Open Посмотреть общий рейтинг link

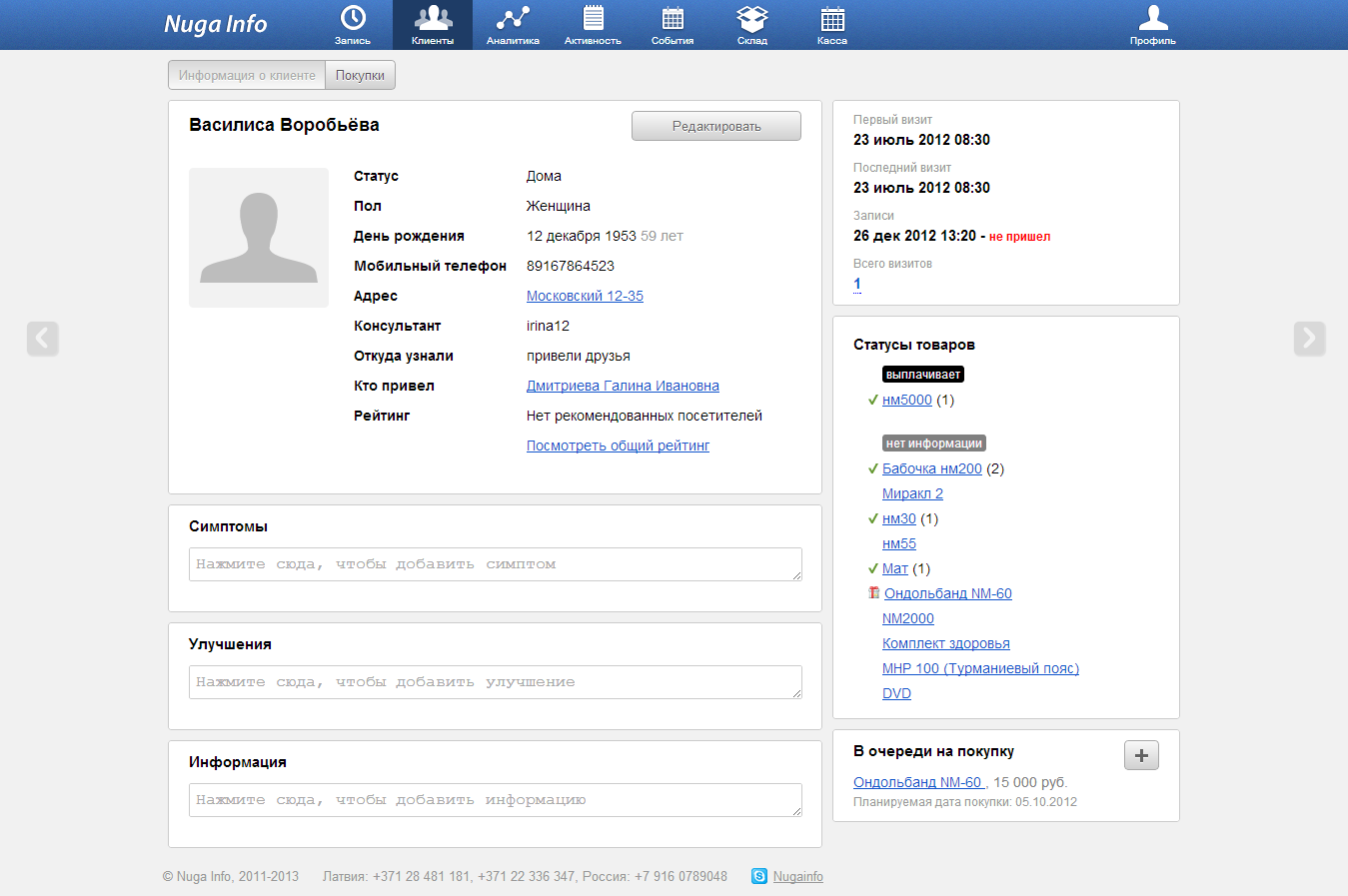pos(618,446)
